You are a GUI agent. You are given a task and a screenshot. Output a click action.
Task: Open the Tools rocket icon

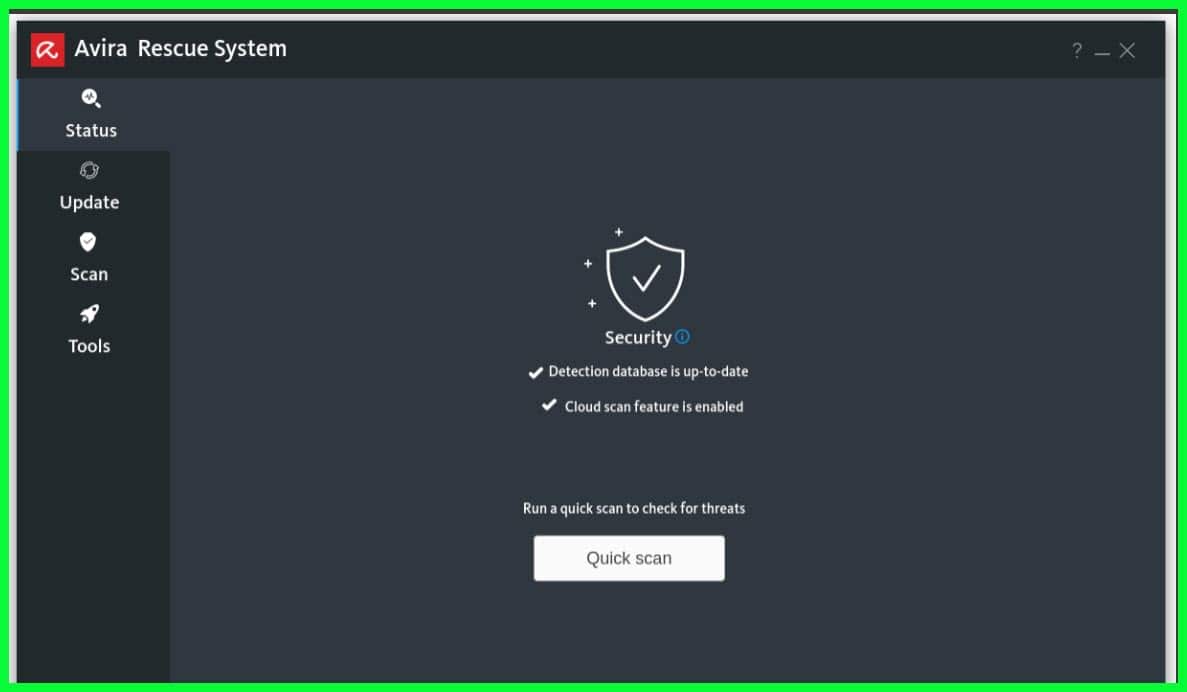tap(89, 314)
